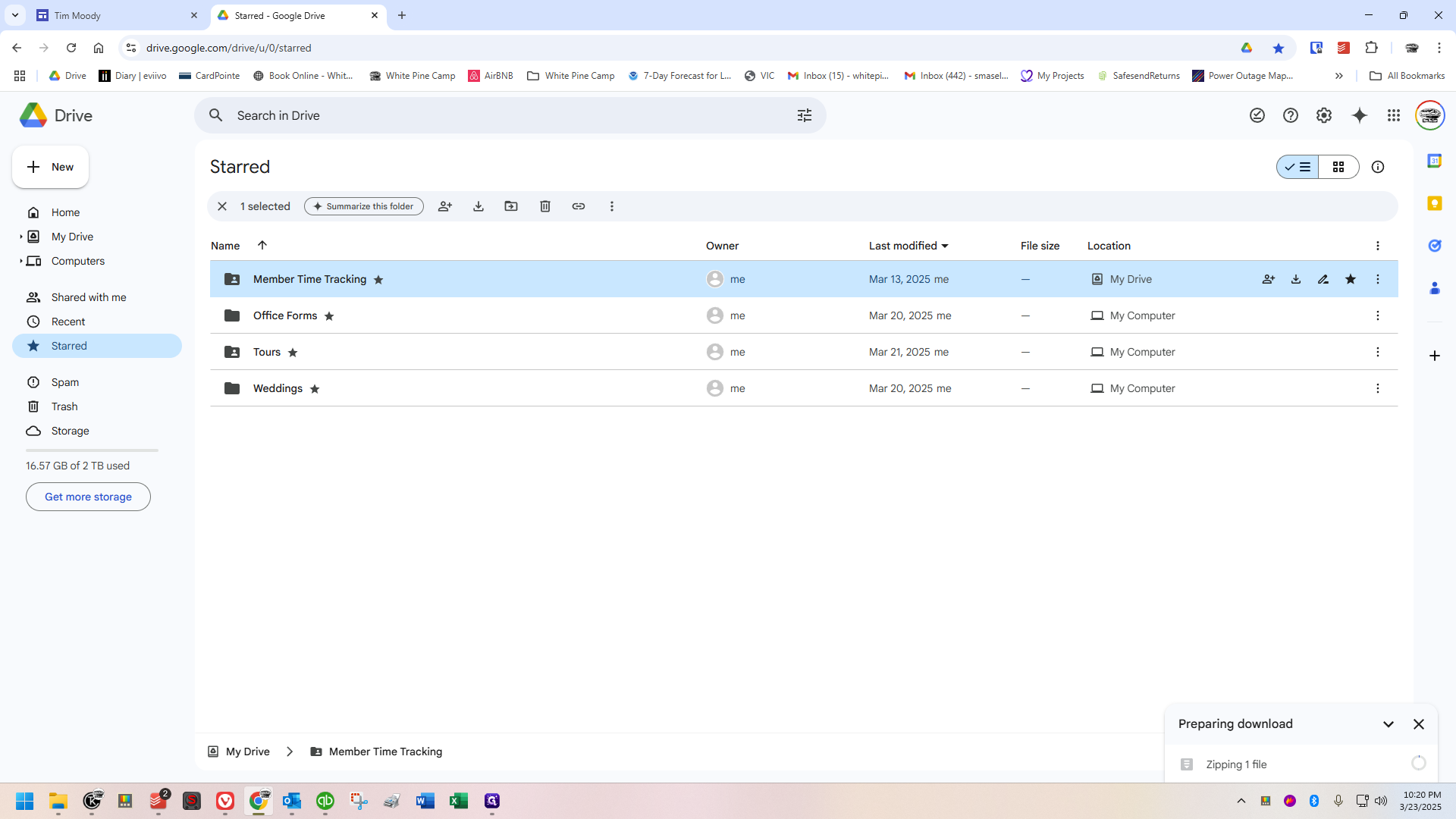The image size is (1456, 819).
Task: Share Member Time Tracking from row icon
Action: tap(1269, 279)
